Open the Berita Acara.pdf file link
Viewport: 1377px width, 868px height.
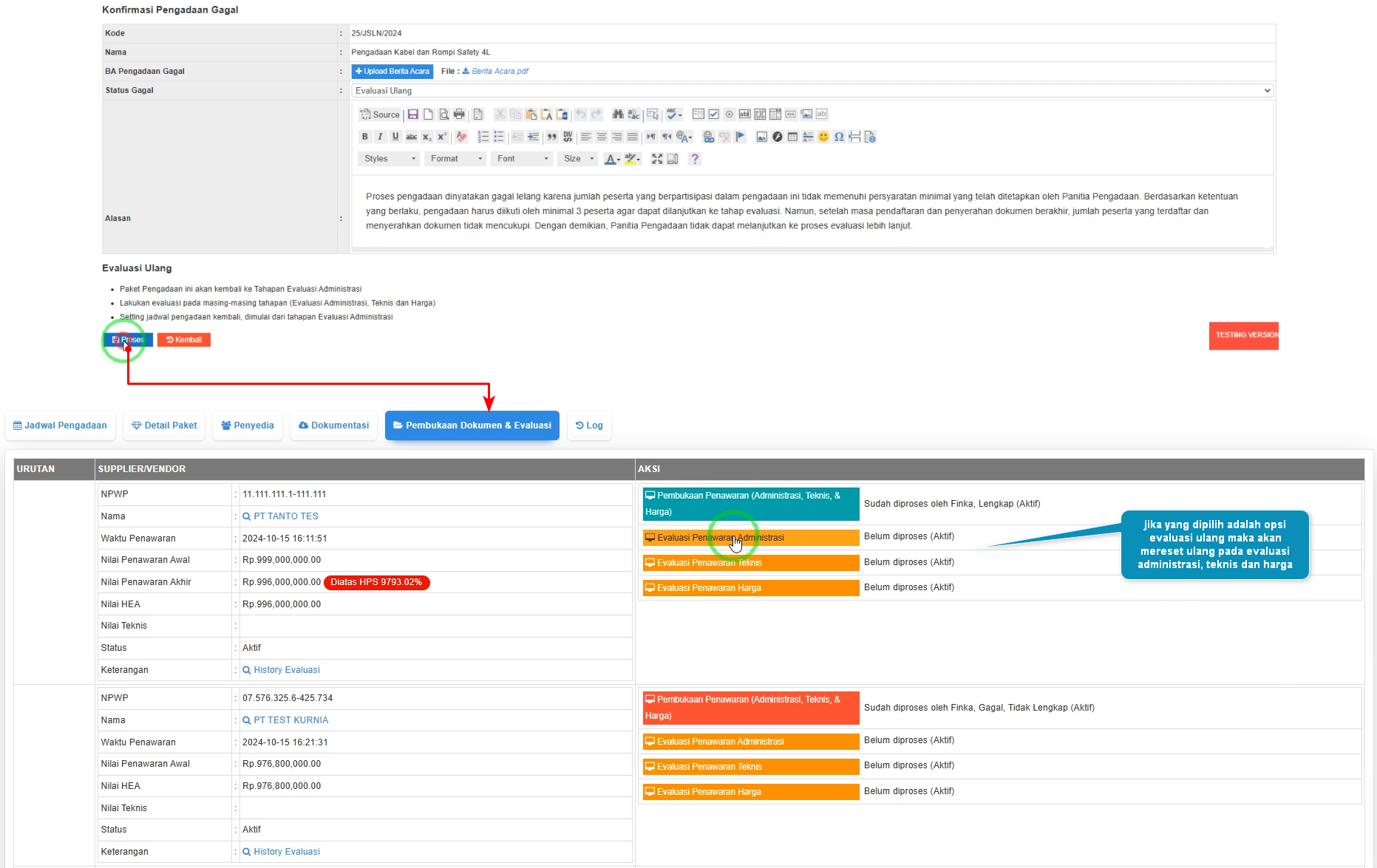click(500, 72)
